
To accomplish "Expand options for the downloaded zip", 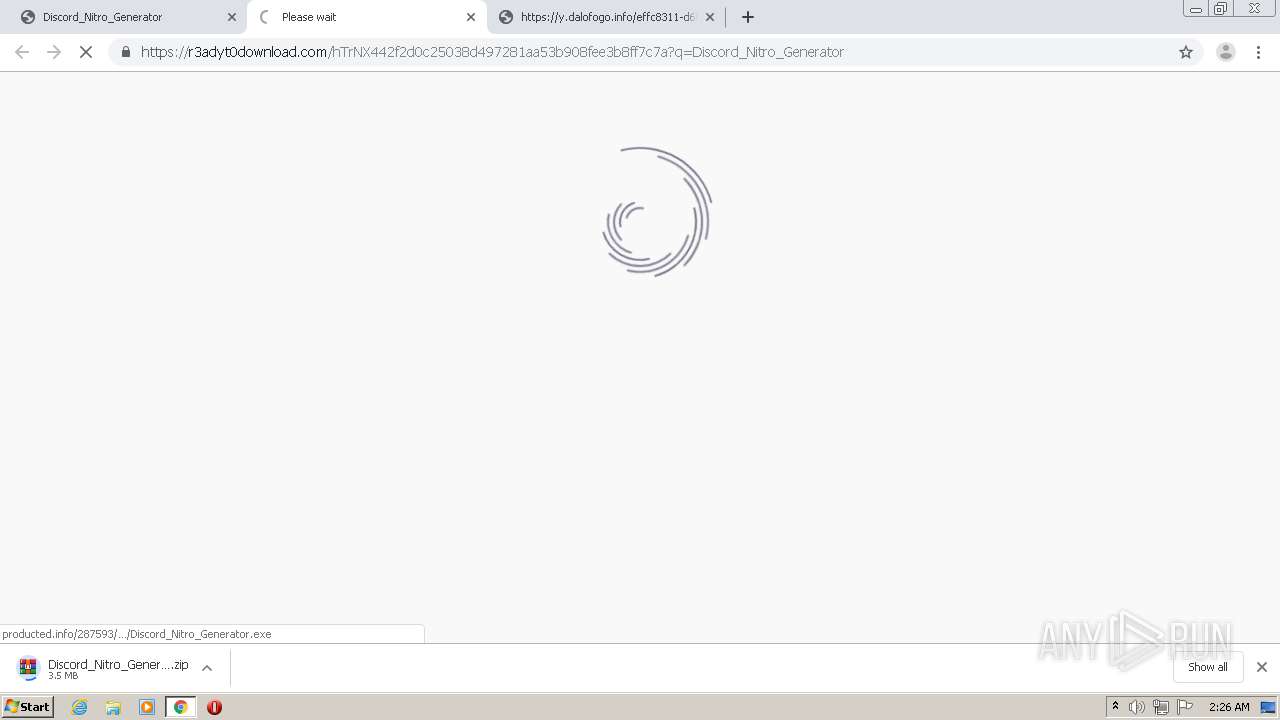I will click(207, 668).
